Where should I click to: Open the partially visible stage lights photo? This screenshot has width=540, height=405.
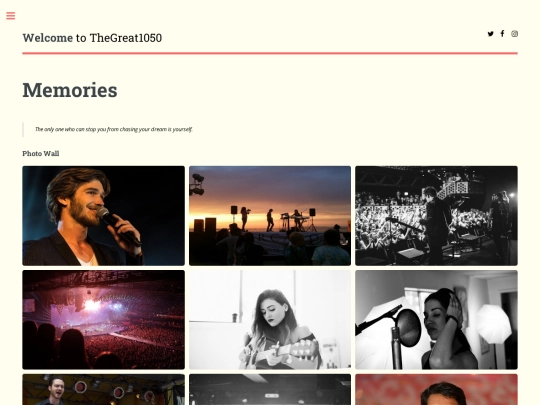104,390
